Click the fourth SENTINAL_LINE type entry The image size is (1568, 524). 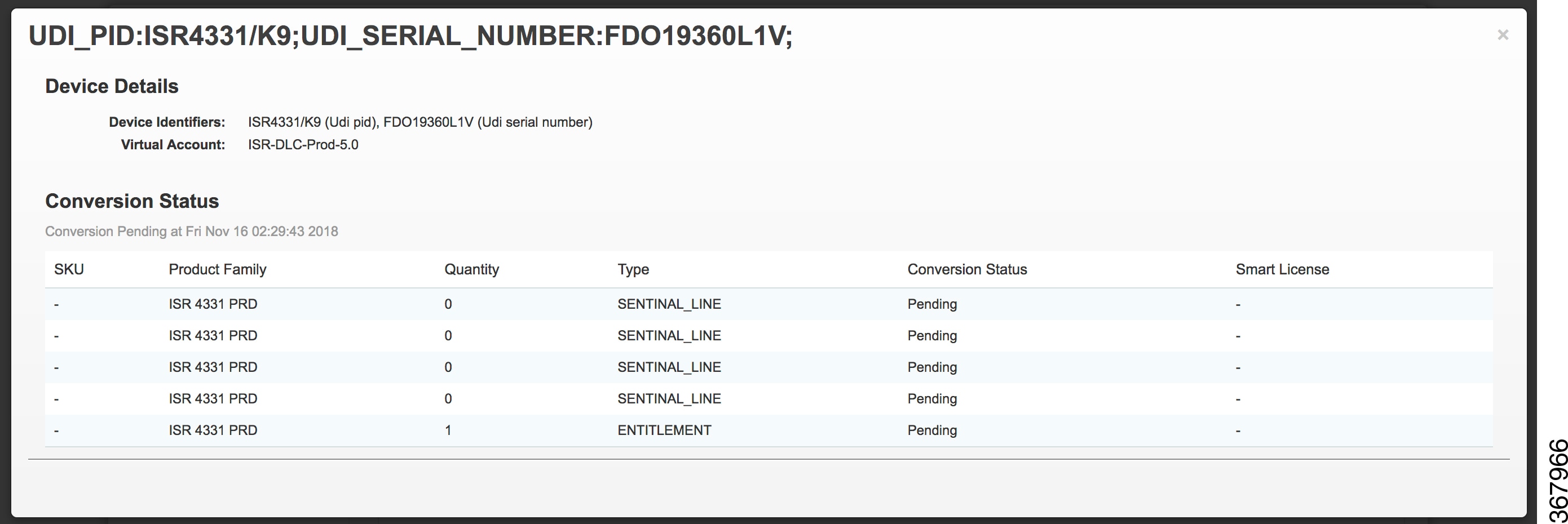click(x=668, y=398)
